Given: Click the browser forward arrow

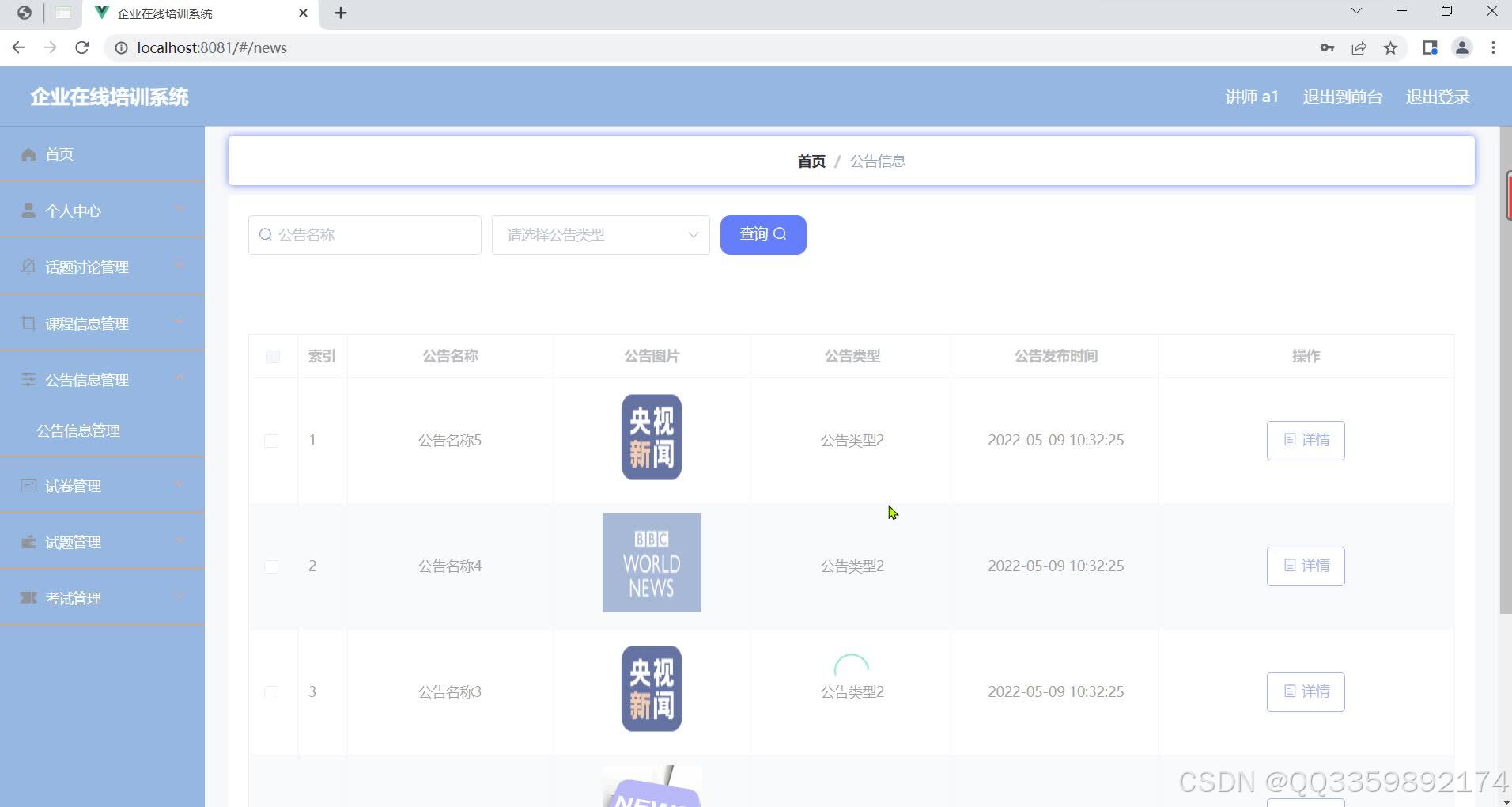Looking at the screenshot, I should tap(51, 47).
